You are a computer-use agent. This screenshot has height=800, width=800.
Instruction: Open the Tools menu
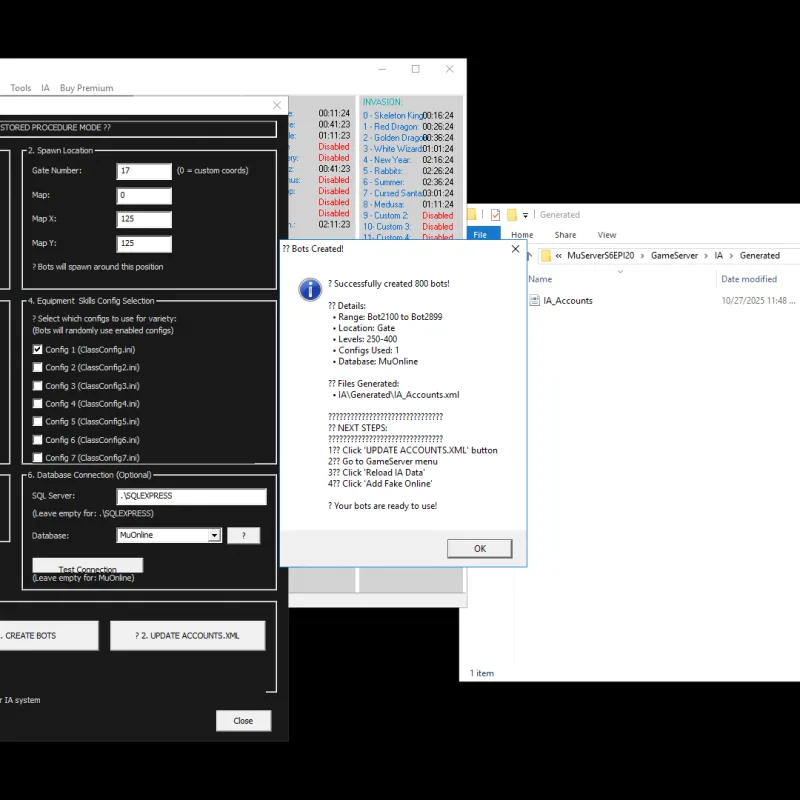click(21, 88)
